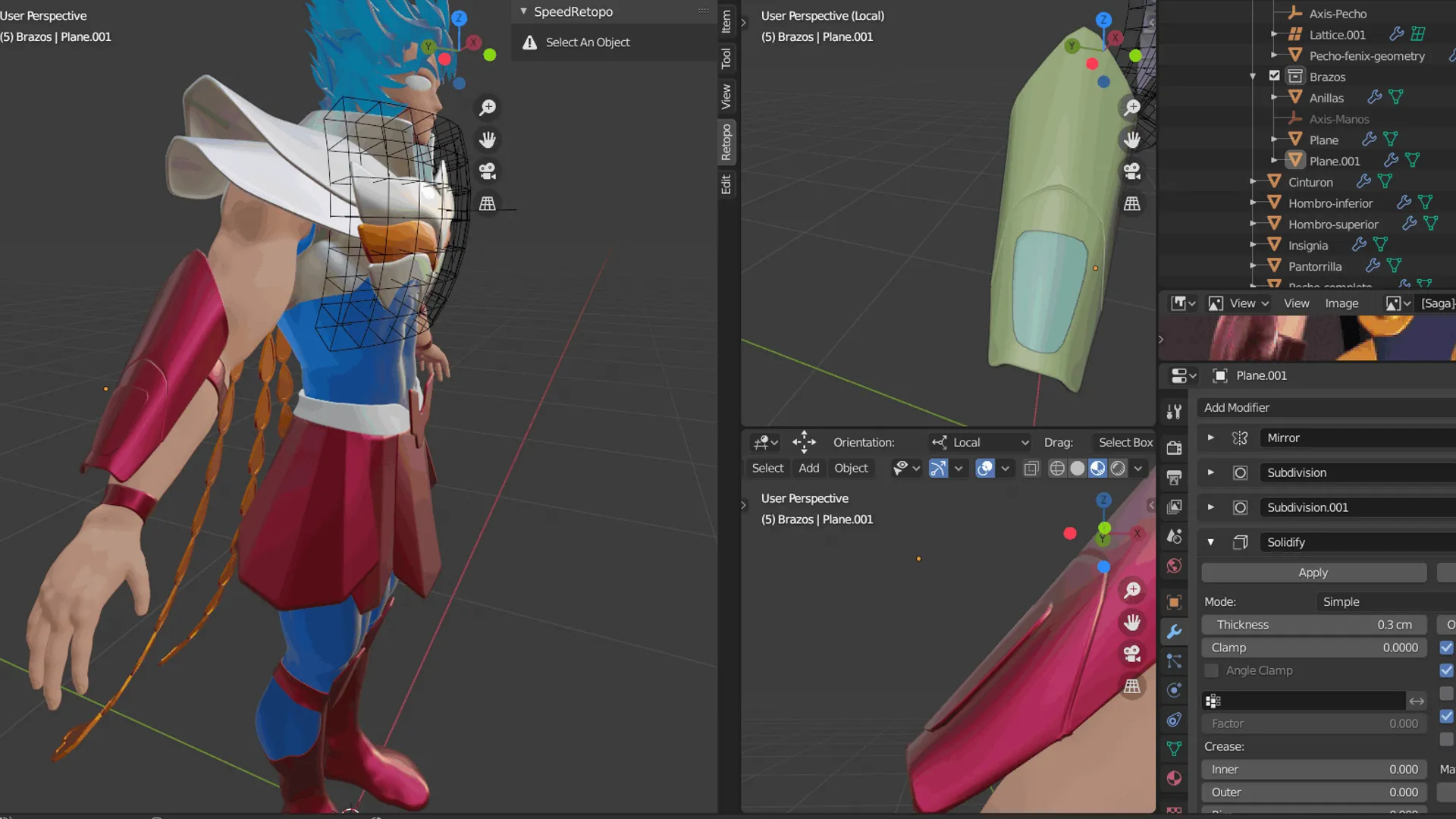The image size is (1456, 819).
Task: Open the Output properties tab
Action: [x=1174, y=477]
